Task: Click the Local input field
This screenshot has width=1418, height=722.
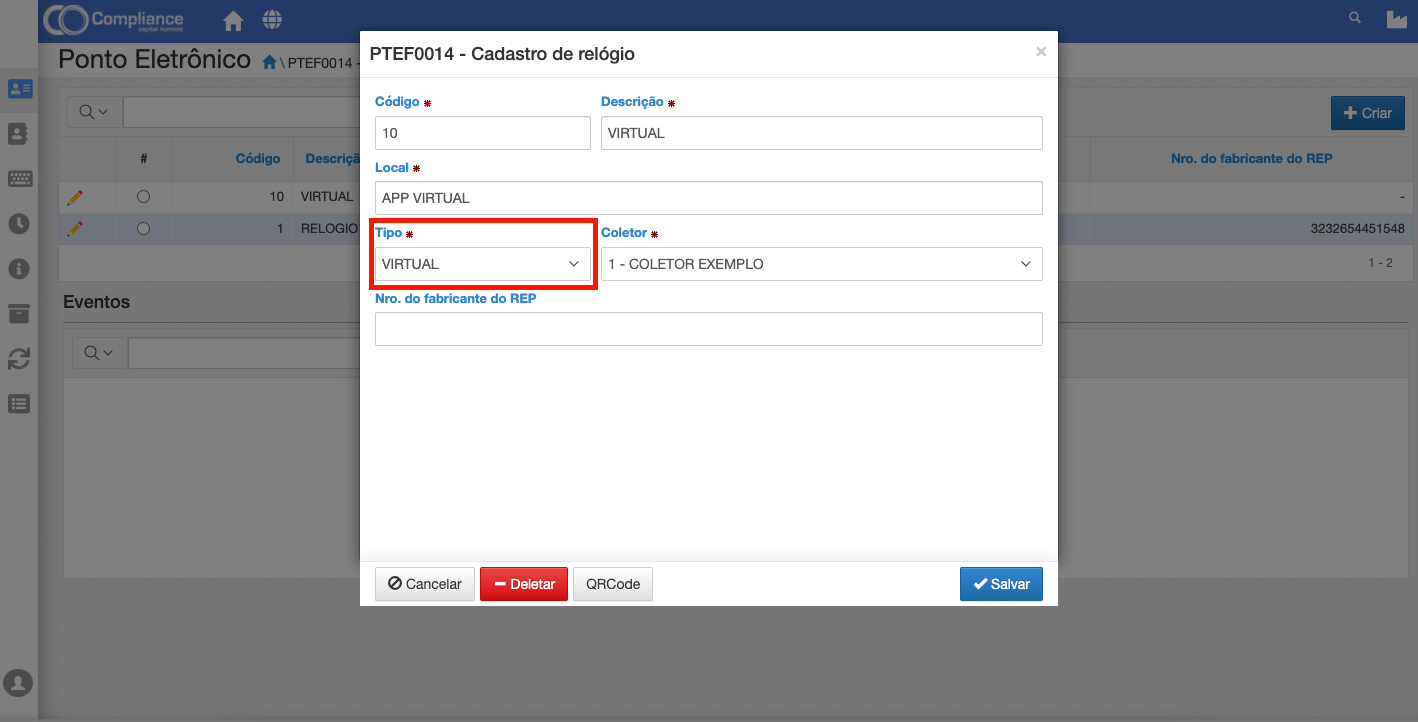Action: click(x=709, y=198)
